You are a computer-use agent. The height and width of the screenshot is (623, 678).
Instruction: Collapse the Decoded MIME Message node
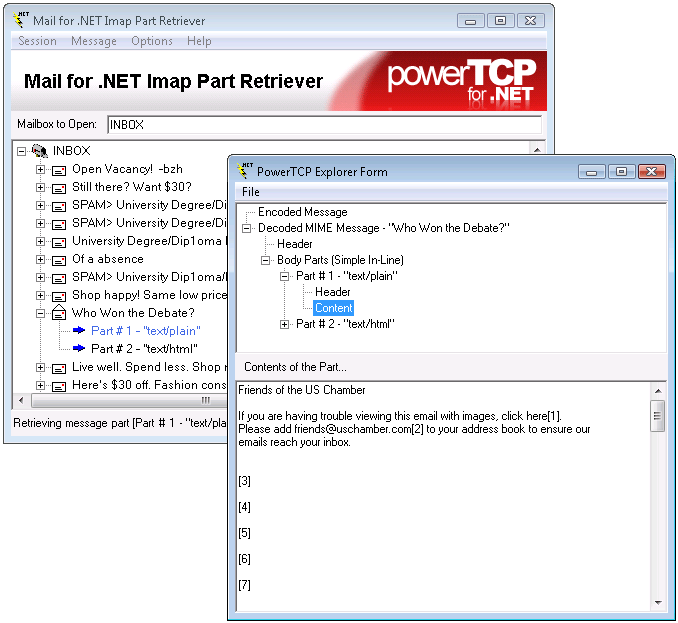[x=246, y=228]
